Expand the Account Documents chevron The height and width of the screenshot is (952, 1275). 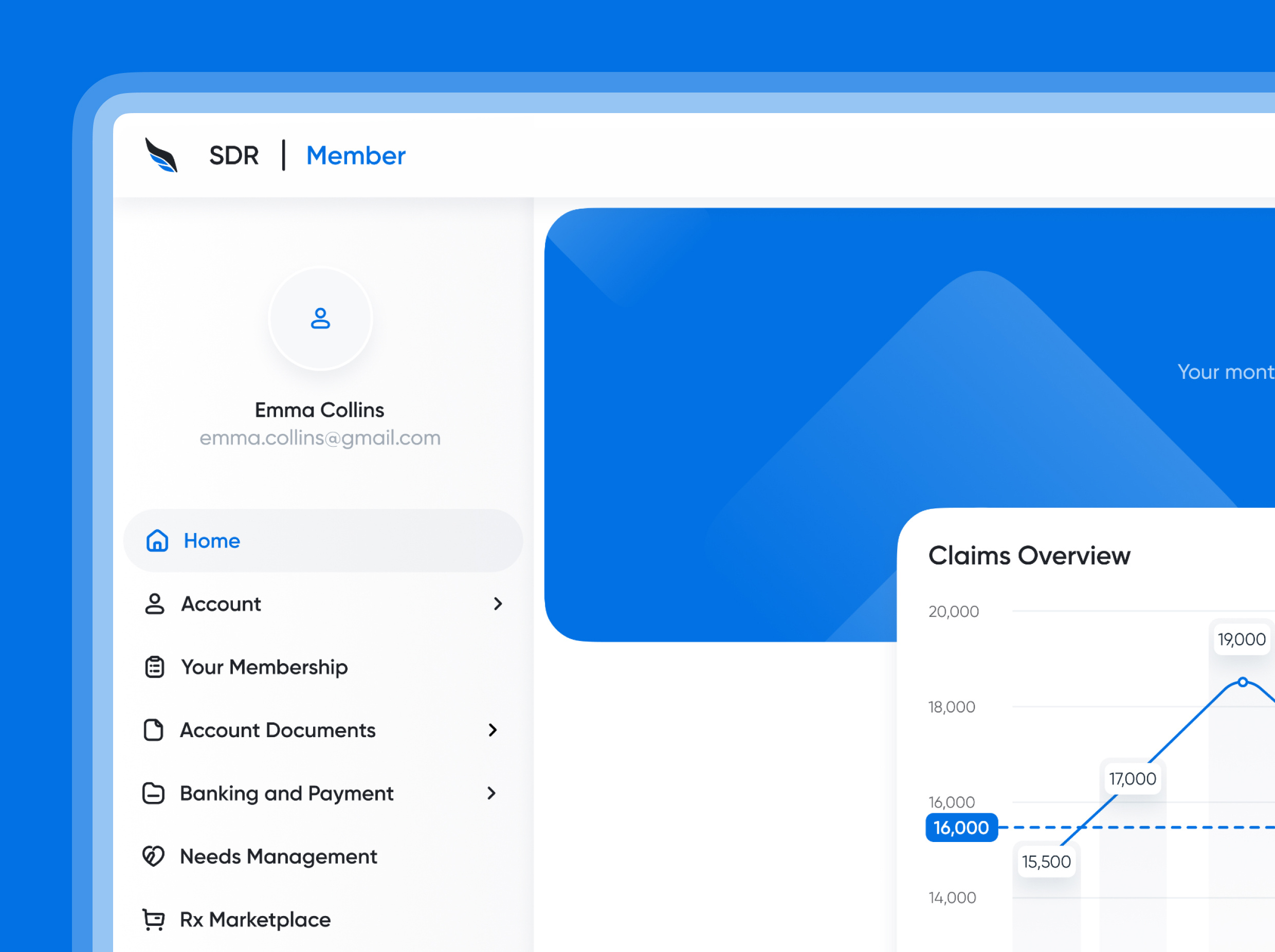pos(492,729)
